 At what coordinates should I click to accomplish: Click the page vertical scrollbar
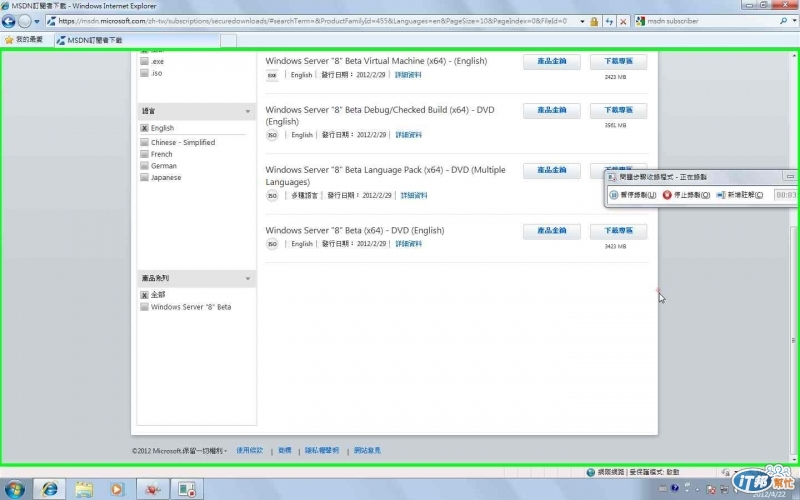point(793,341)
